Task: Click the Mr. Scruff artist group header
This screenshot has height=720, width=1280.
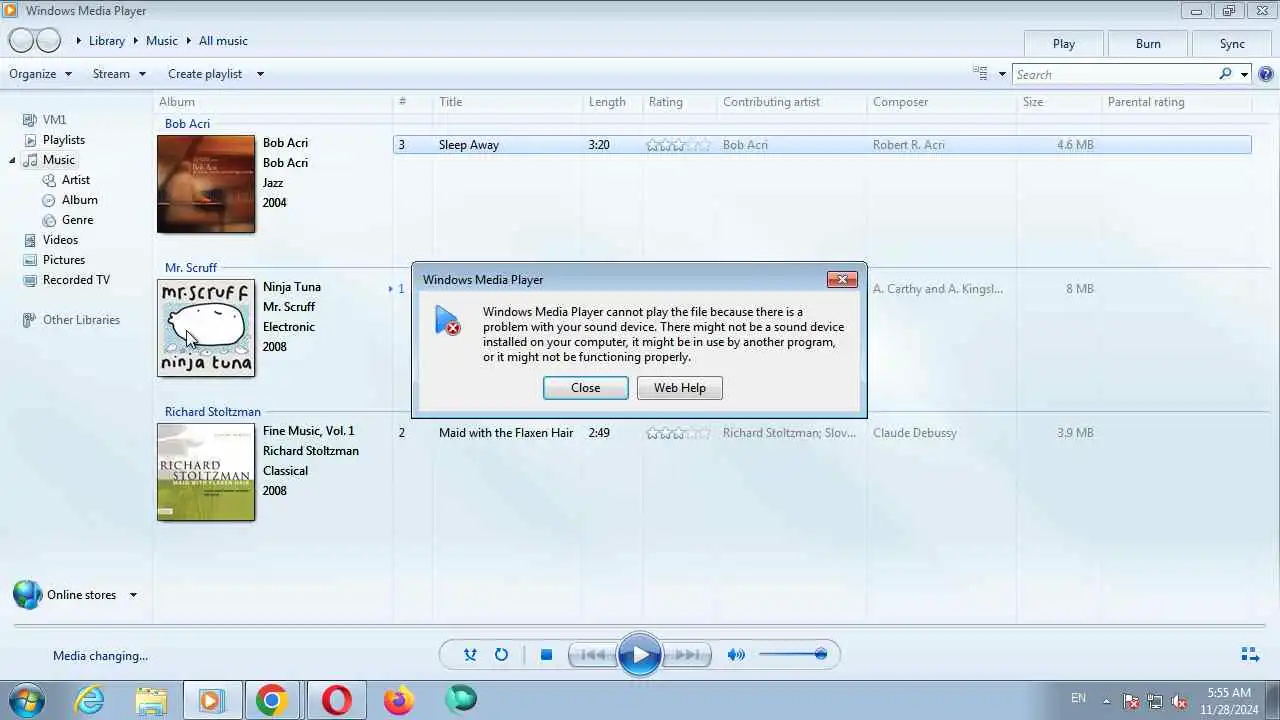Action: pos(191,268)
